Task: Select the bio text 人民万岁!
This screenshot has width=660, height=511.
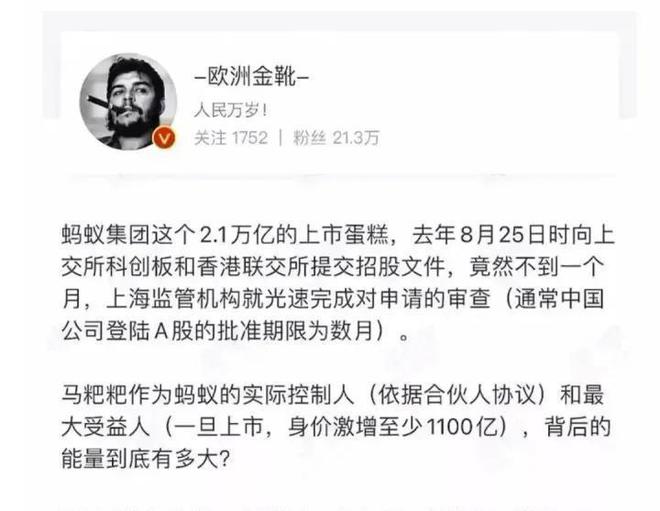Action: tap(230, 111)
